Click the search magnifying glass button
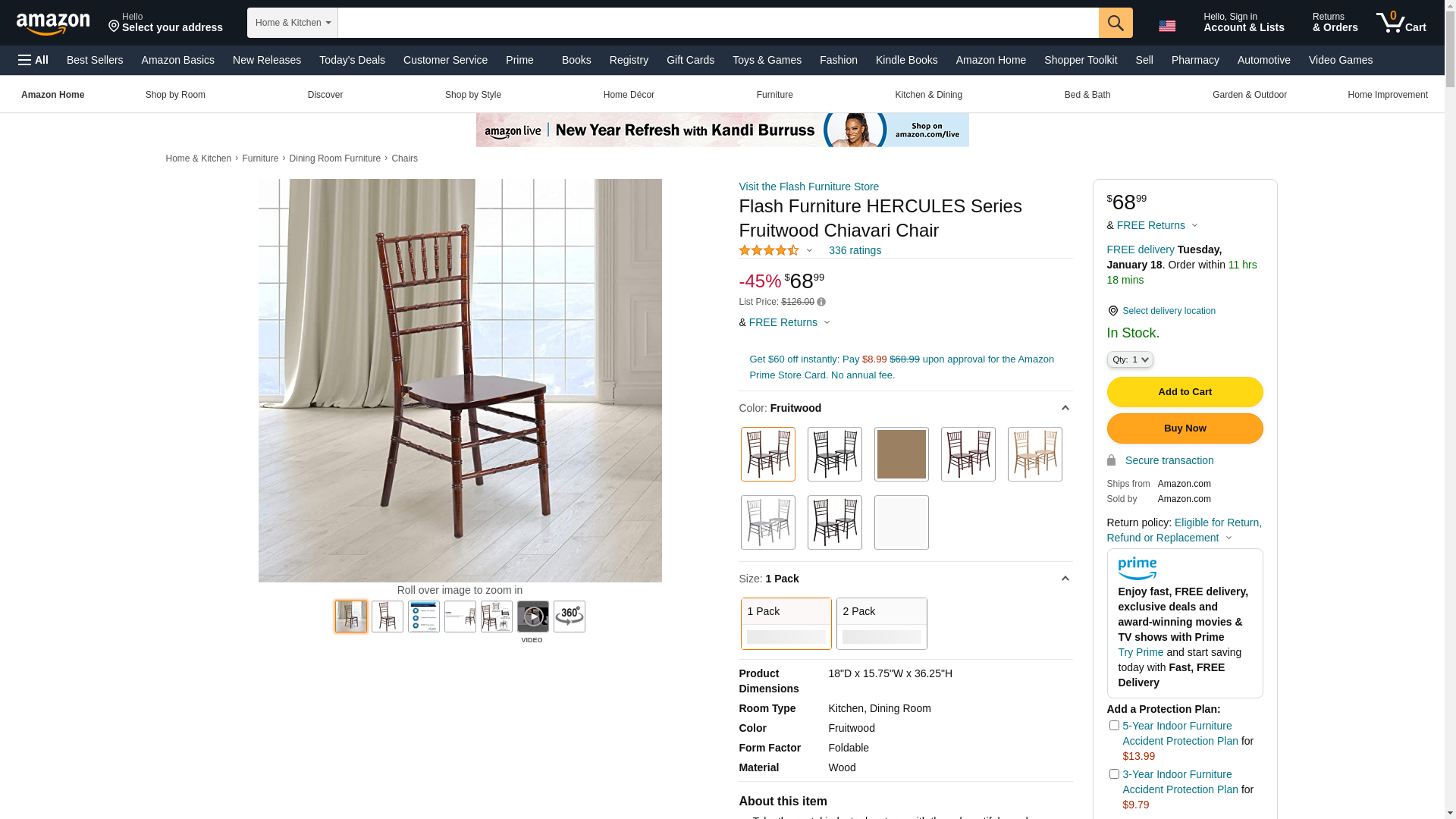This screenshot has height=819, width=1456. coord(1116,23)
